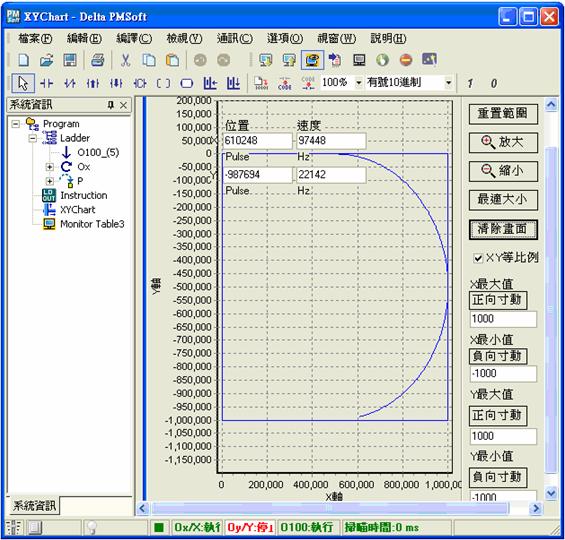Click the 清除畫面 button
The image size is (565, 540).
point(503,229)
